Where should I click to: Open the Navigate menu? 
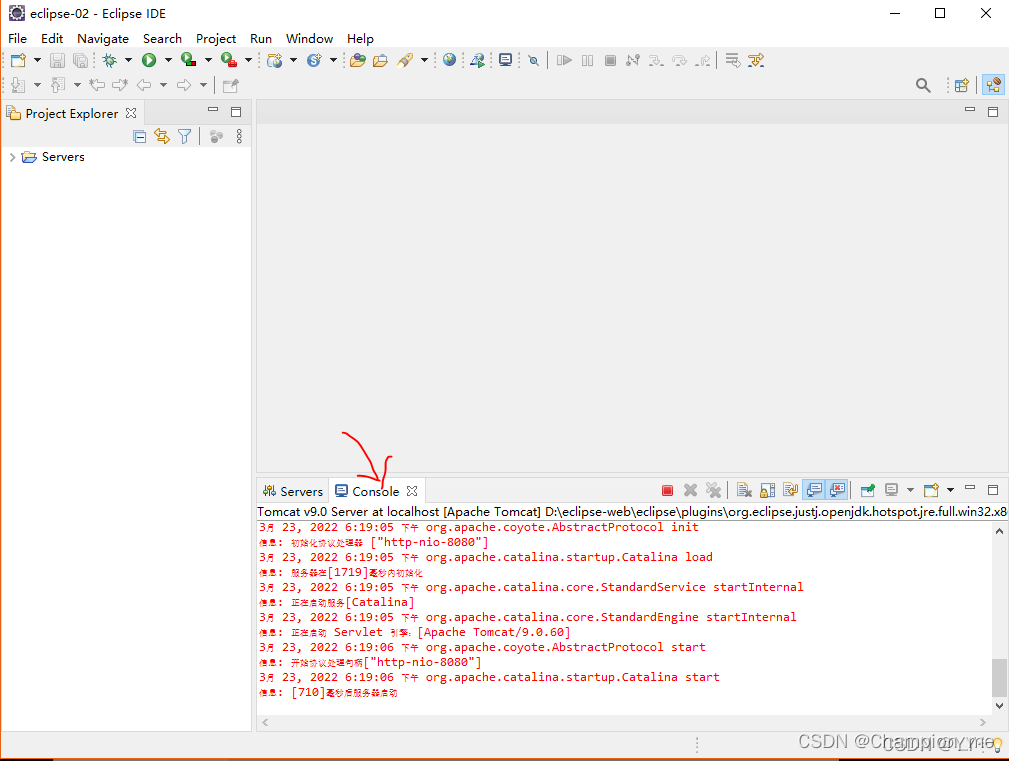pos(103,39)
